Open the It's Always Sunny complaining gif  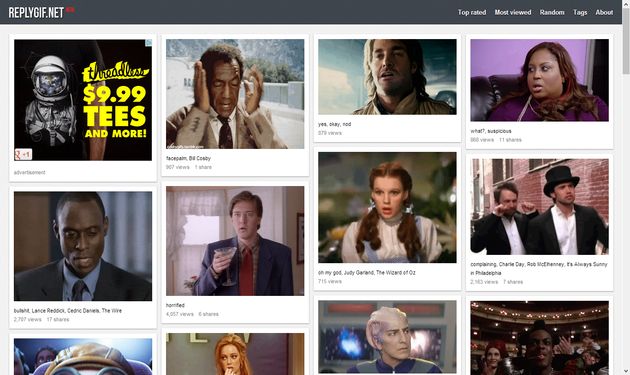tap(539, 207)
